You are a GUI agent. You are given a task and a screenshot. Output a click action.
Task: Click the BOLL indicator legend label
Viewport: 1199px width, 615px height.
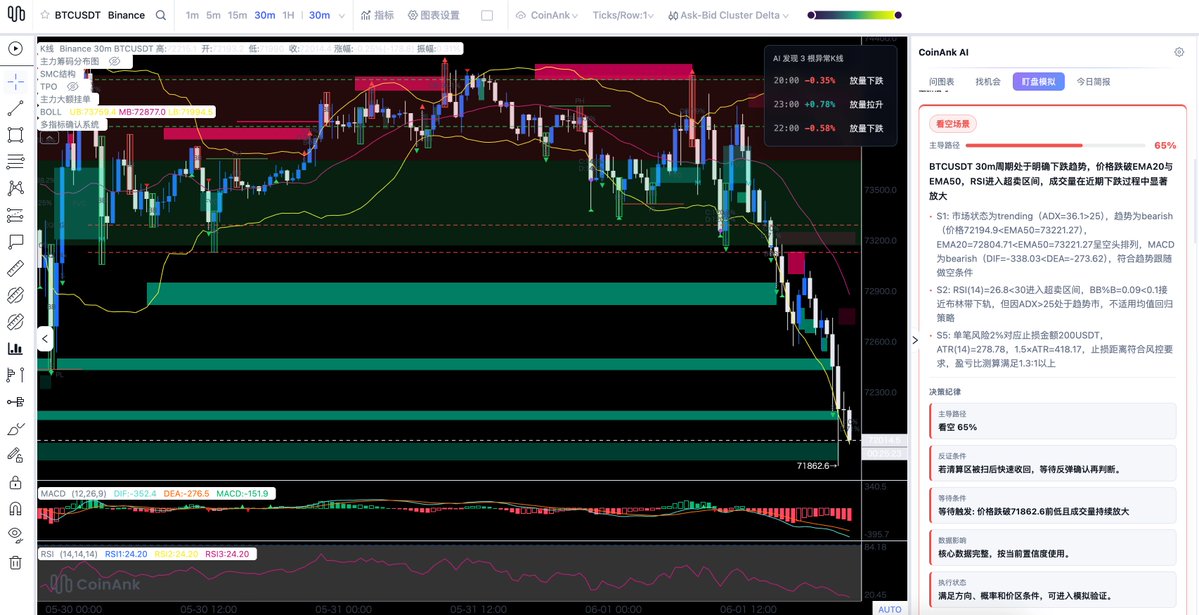pos(52,112)
